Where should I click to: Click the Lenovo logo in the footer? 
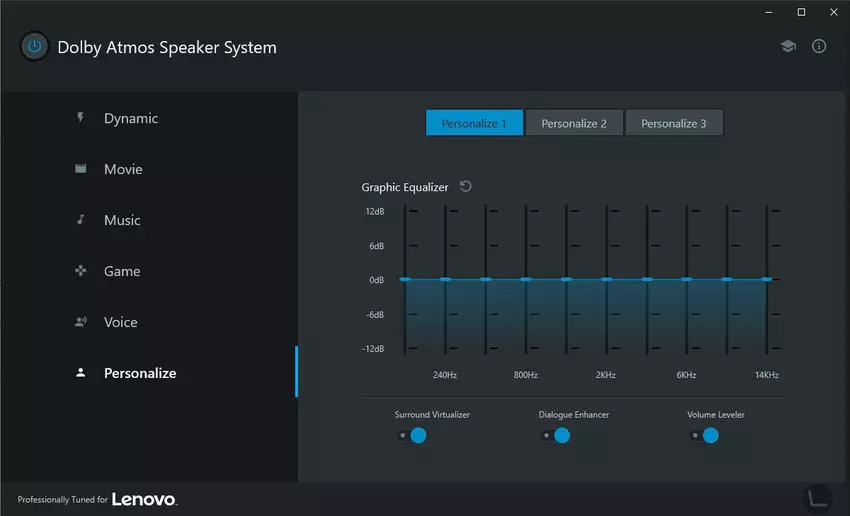(144, 499)
